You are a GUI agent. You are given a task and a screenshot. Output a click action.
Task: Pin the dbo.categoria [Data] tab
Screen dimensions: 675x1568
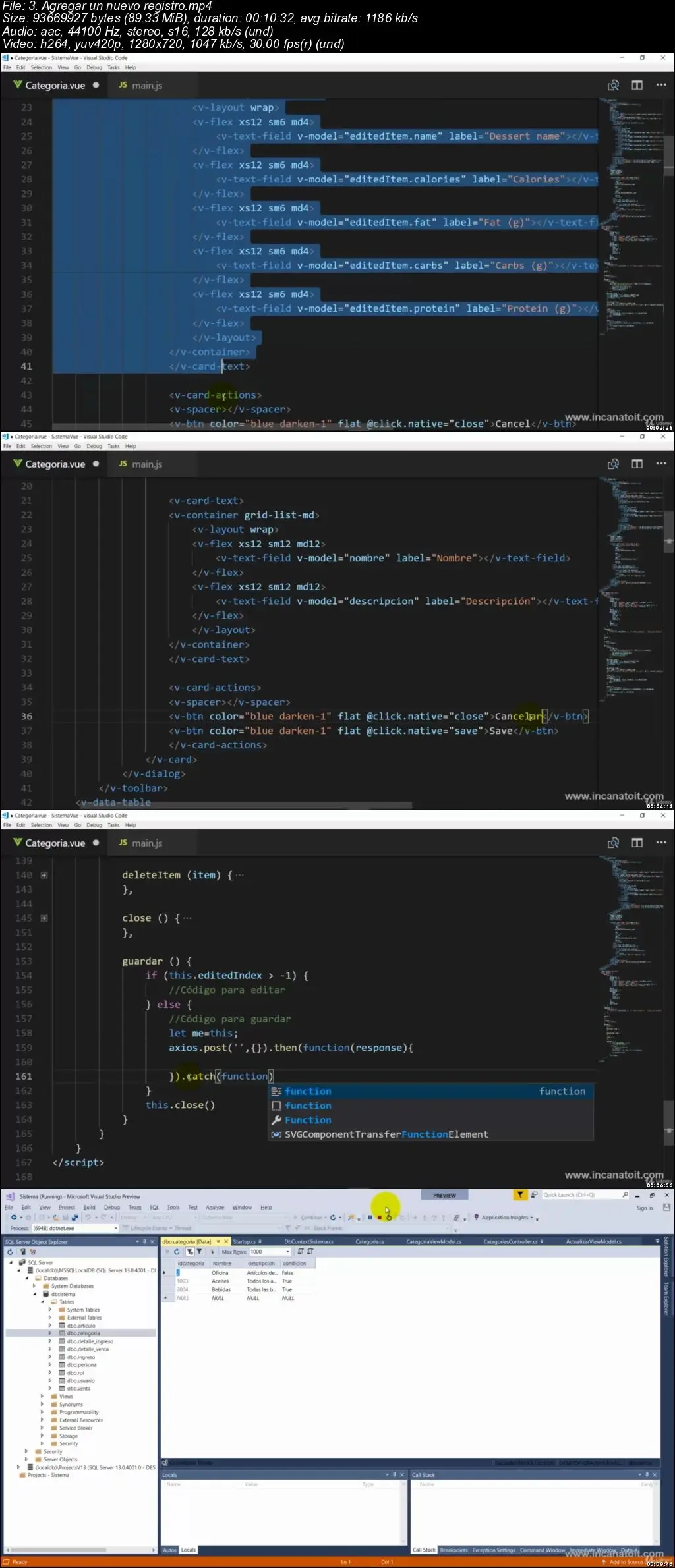218,1242
